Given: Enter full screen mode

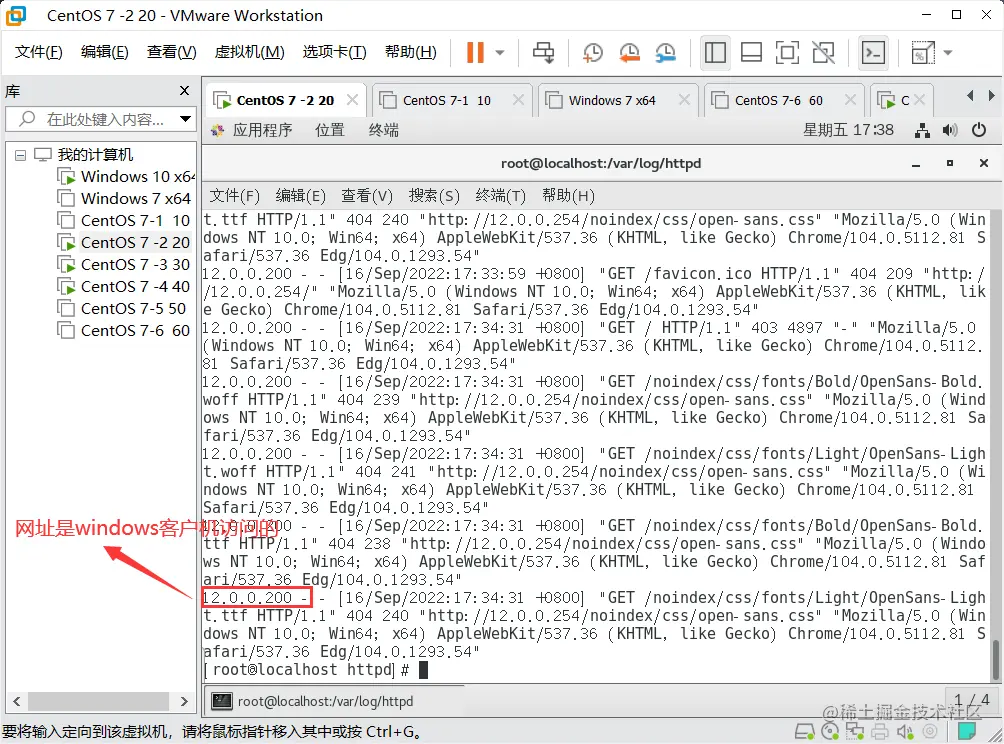Looking at the screenshot, I should point(789,52).
